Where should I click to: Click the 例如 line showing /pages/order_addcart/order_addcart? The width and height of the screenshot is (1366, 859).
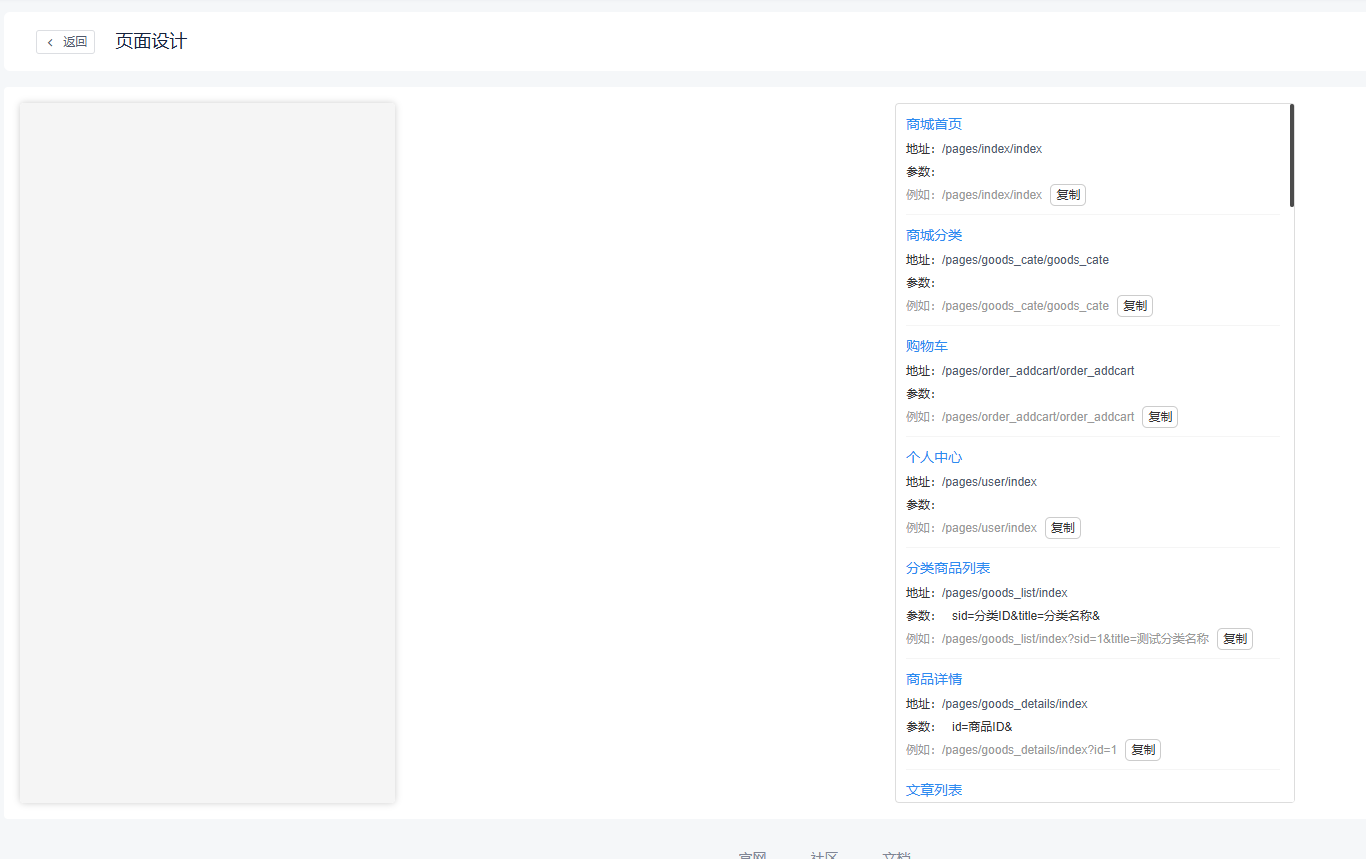[1020, 417]
